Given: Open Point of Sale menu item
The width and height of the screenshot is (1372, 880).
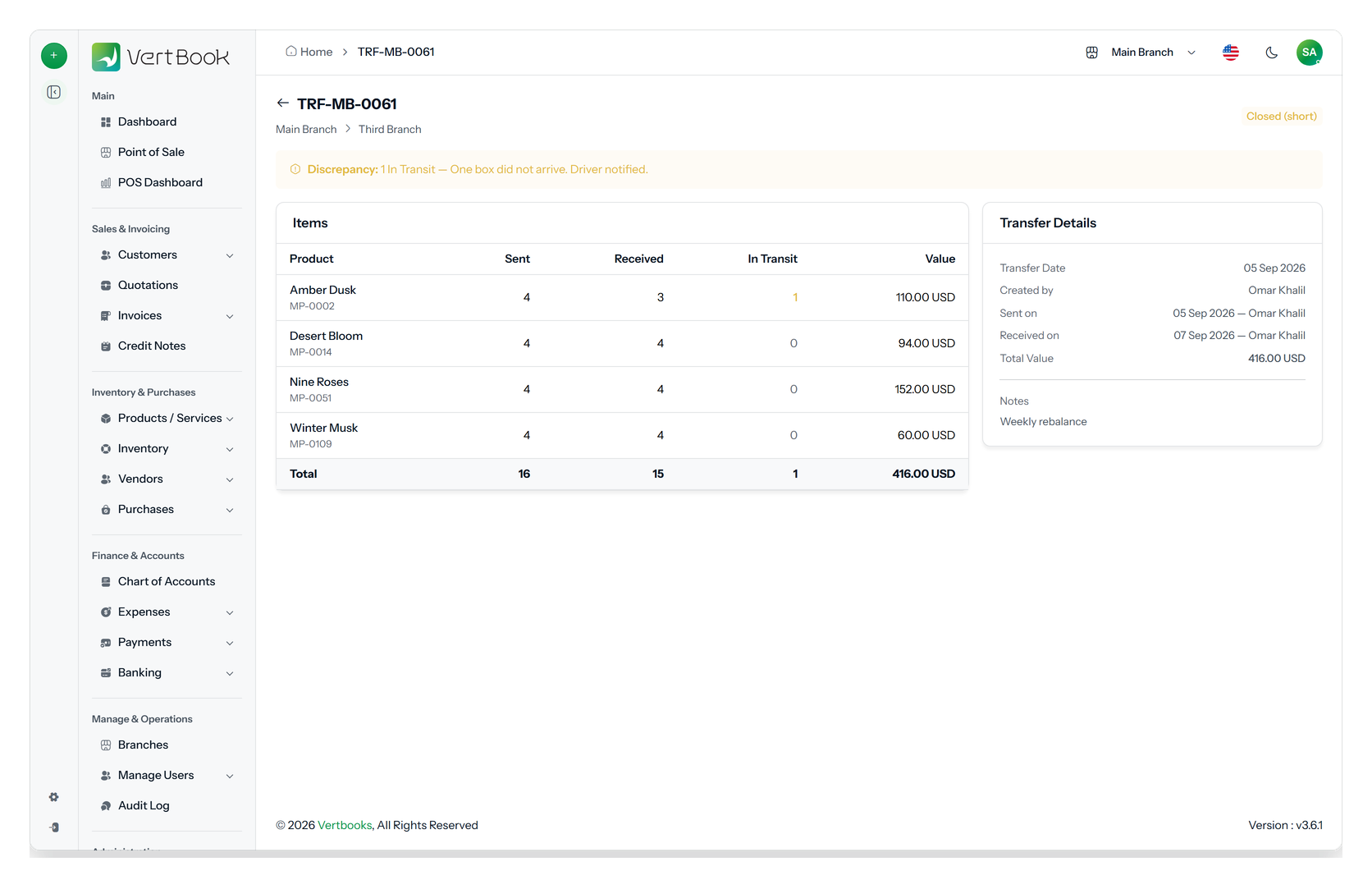Looking at the screenshot, I should (x=167, y=153).
